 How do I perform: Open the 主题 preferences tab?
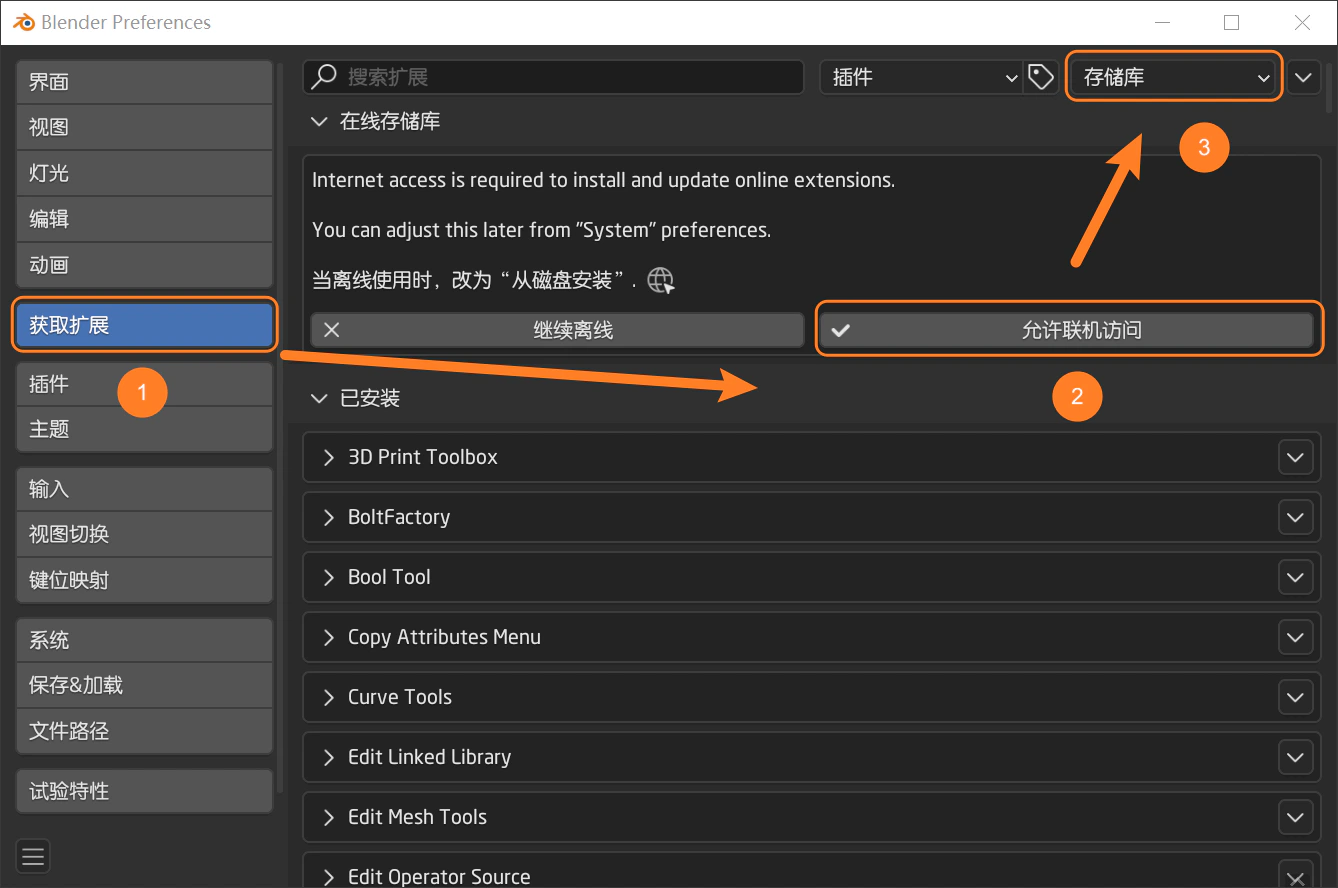point(144,429)
